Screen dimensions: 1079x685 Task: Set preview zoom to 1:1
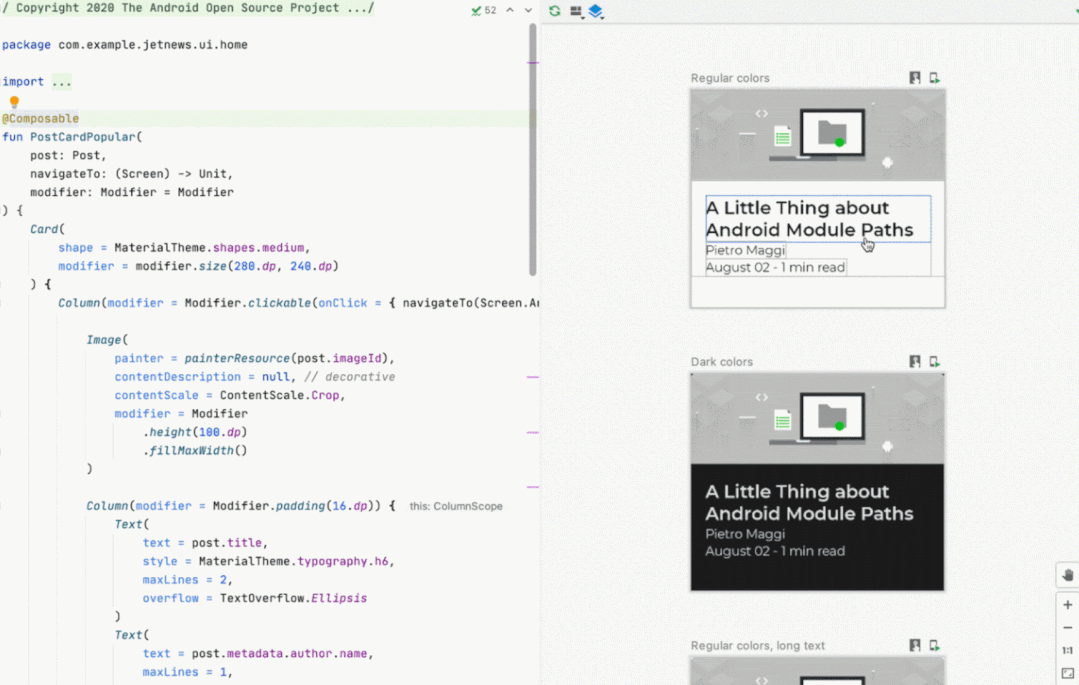pyautogui.click(x=1067, y=651)
